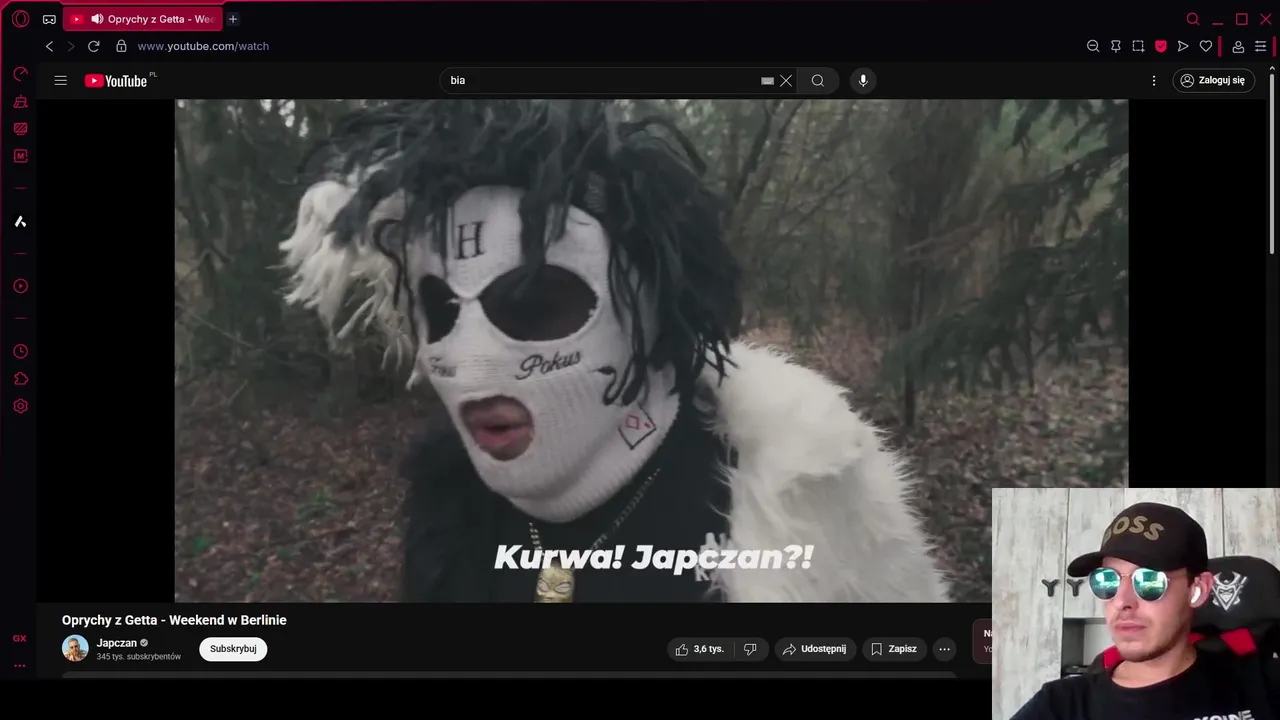Open the search box on-screen keyboard
The width and height of the screenshot is (1280, 720).
[x=767, y=81]
